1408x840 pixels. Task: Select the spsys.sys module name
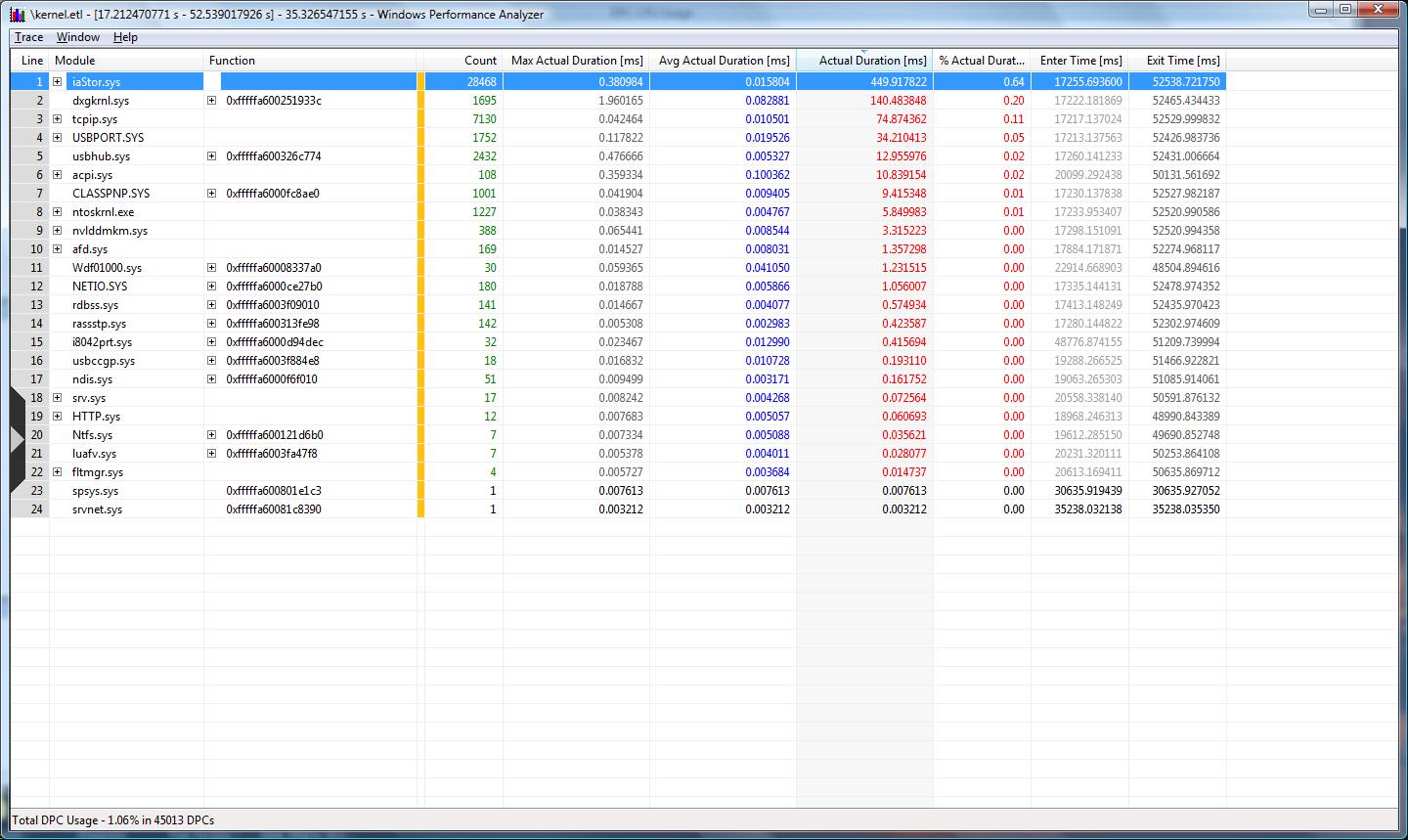coord(96,491)
